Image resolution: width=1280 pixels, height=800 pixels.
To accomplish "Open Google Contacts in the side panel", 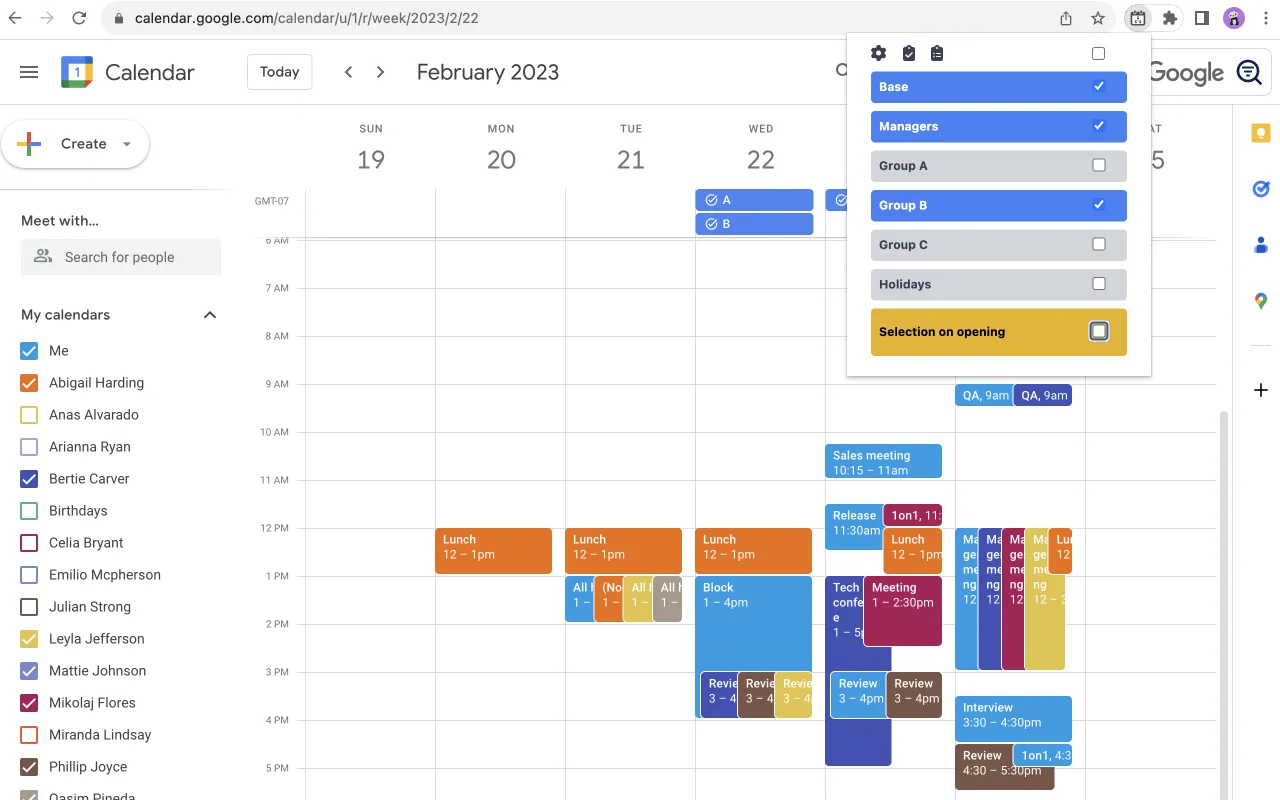I will pos(1260,245).
